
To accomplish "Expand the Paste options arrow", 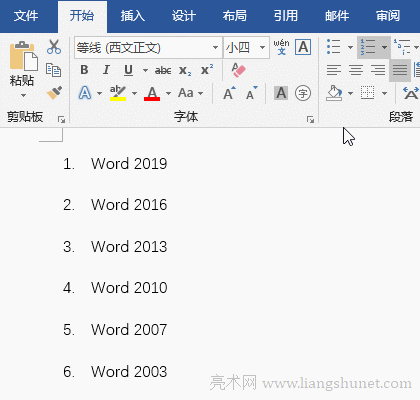I will [23, 95].
